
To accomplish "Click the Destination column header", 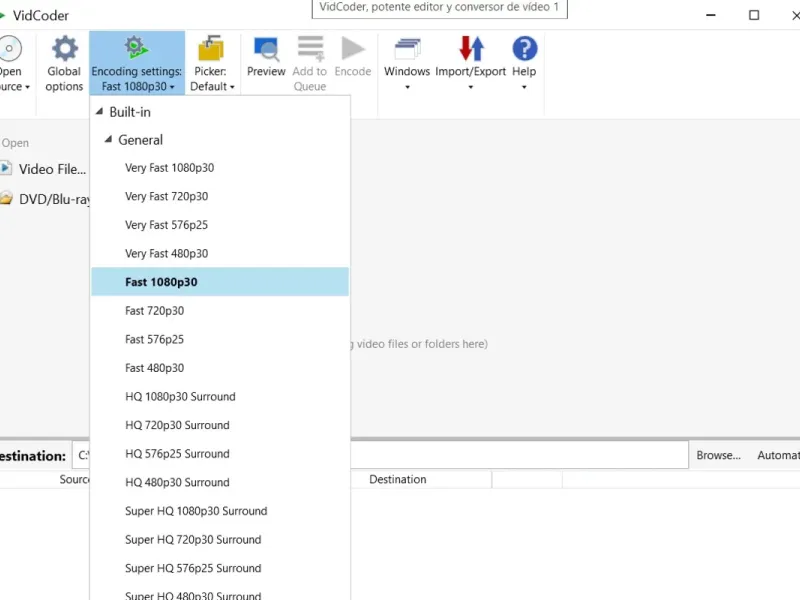I will [397, 480].
